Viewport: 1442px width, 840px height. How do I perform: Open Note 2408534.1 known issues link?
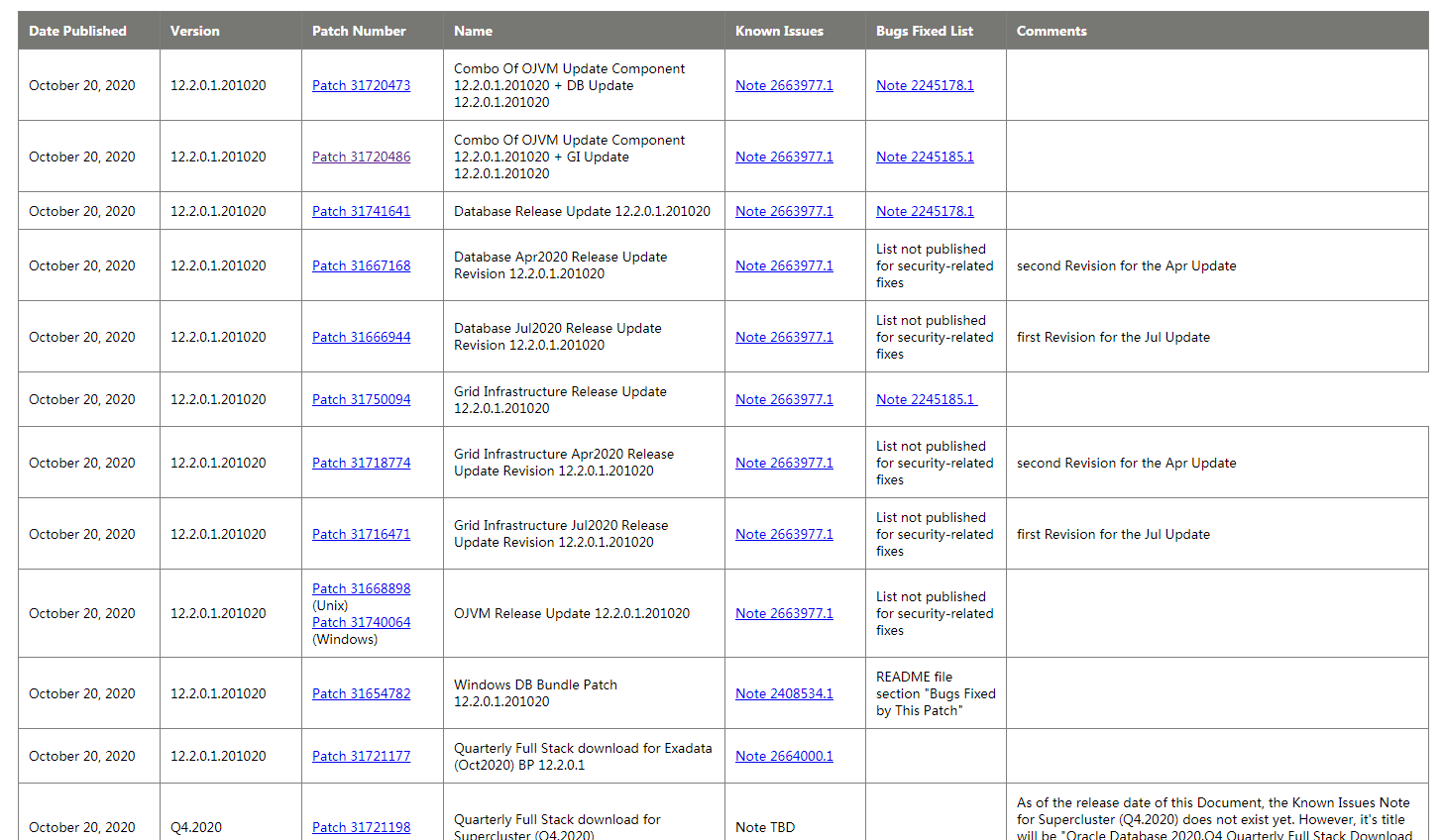pos(784,693)
